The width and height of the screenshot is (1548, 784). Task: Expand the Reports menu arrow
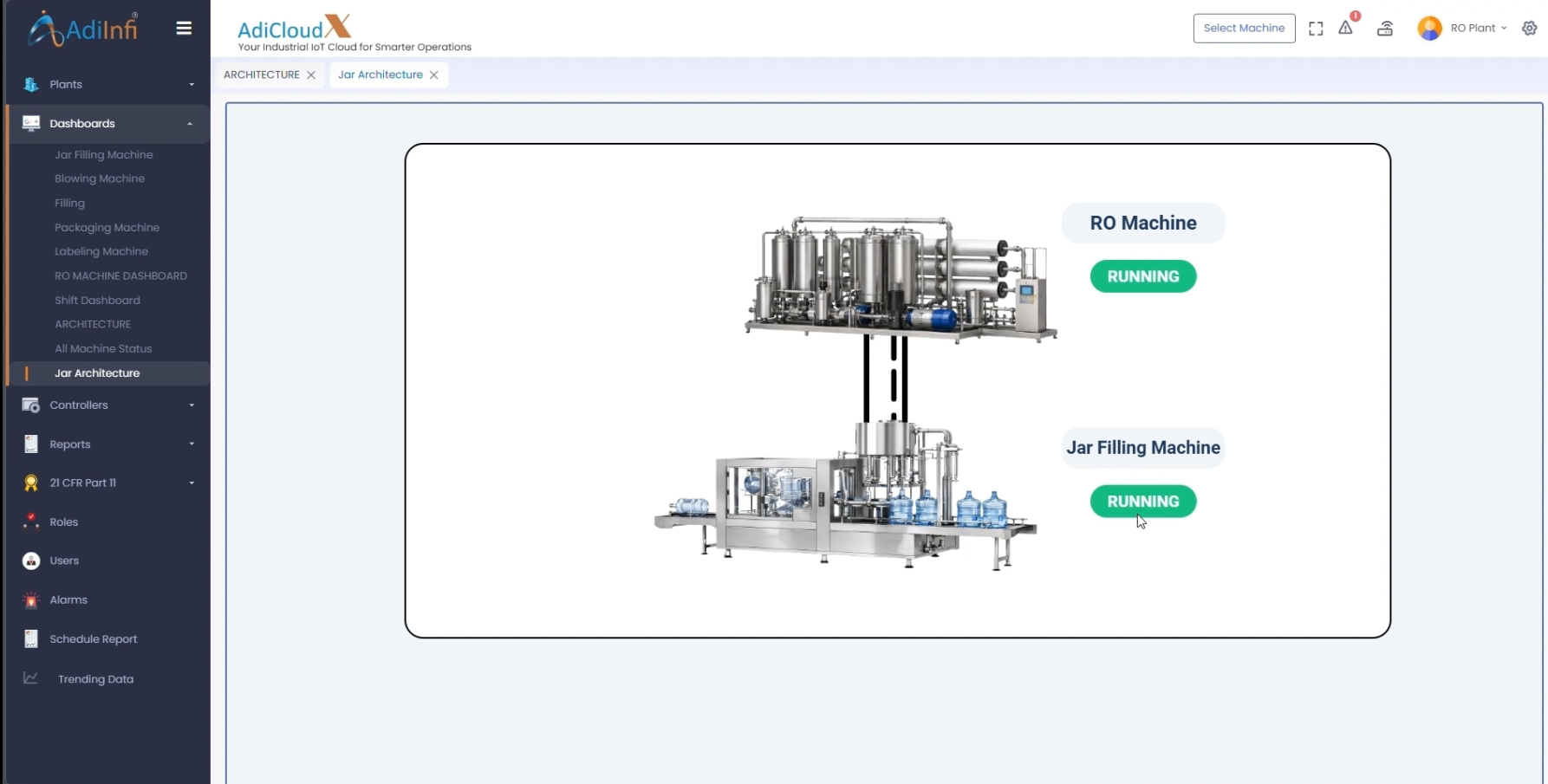(192, 444)
